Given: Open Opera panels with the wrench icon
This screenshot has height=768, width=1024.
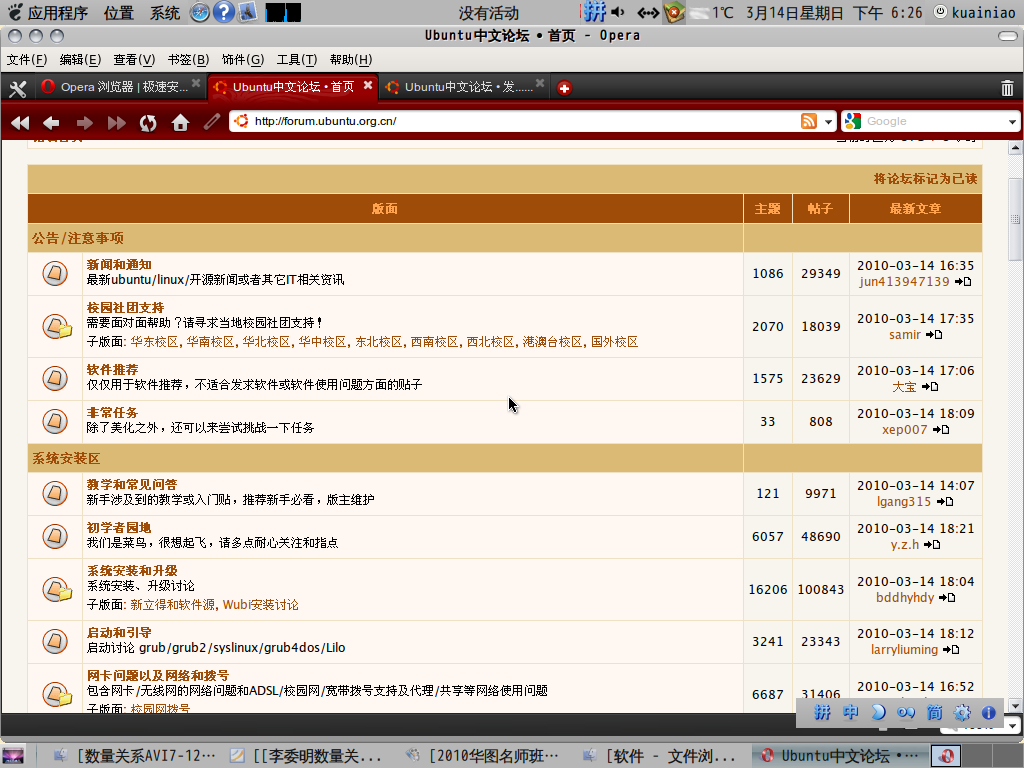Looking at the screenshot, I should tap(18, 88).
